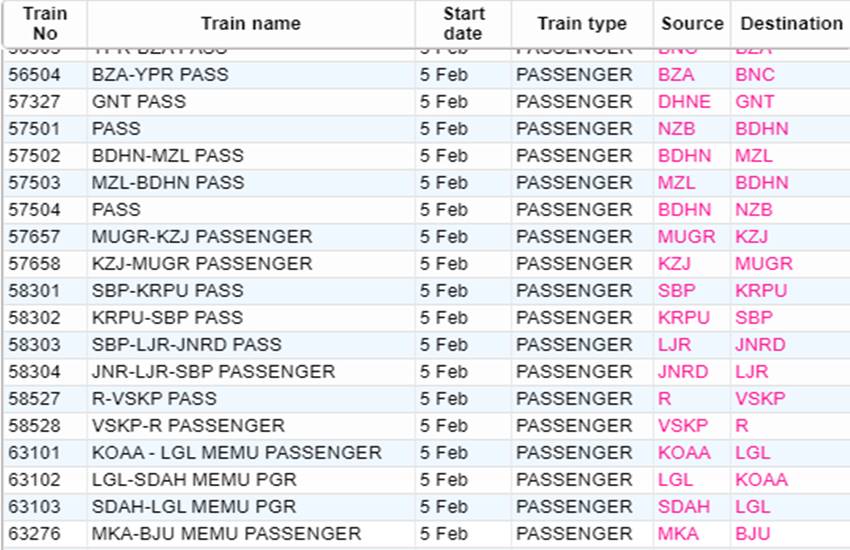Open SDAH source station link

click(x=684, y=507)
